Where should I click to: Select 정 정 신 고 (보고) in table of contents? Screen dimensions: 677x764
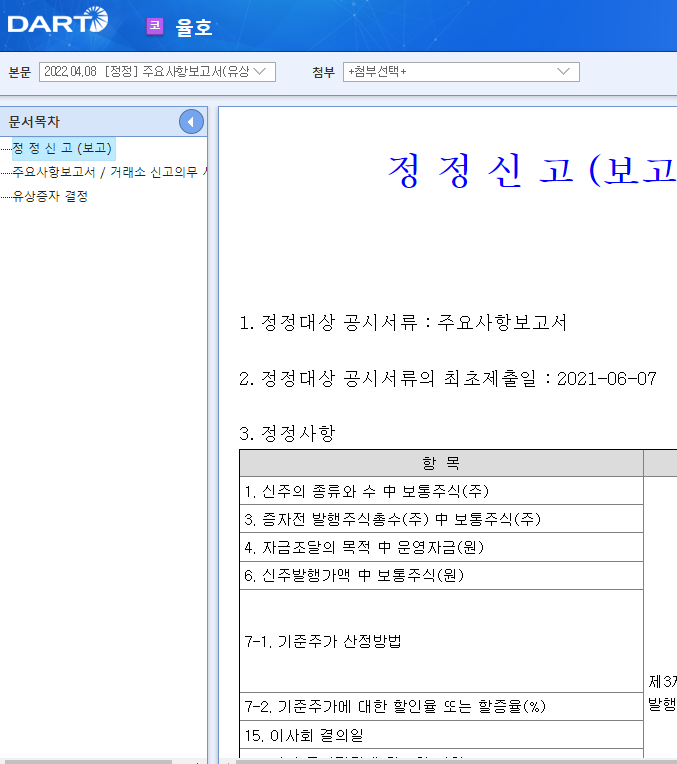[63, 149]
